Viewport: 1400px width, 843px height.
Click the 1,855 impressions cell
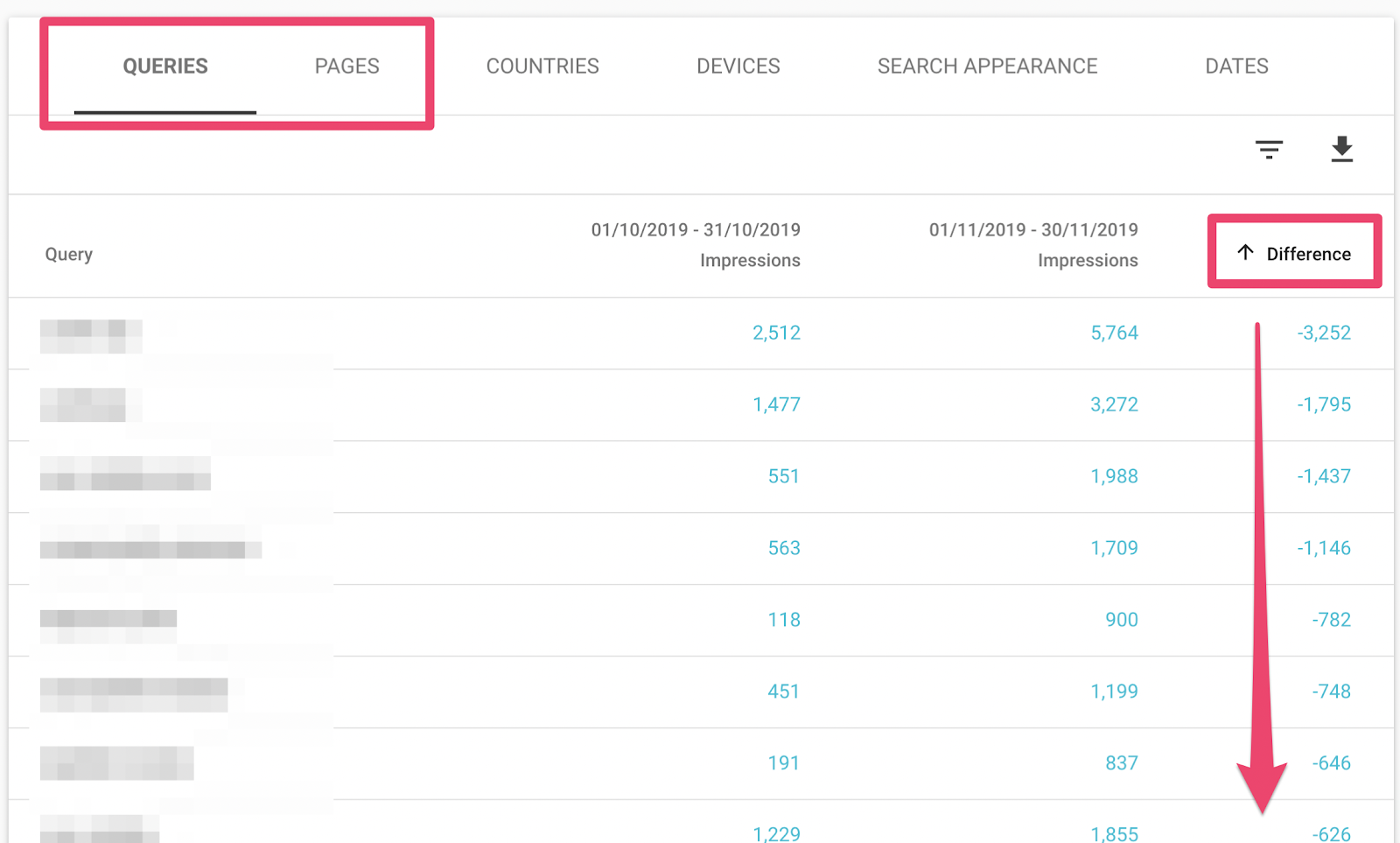[x=1114, y=834]
